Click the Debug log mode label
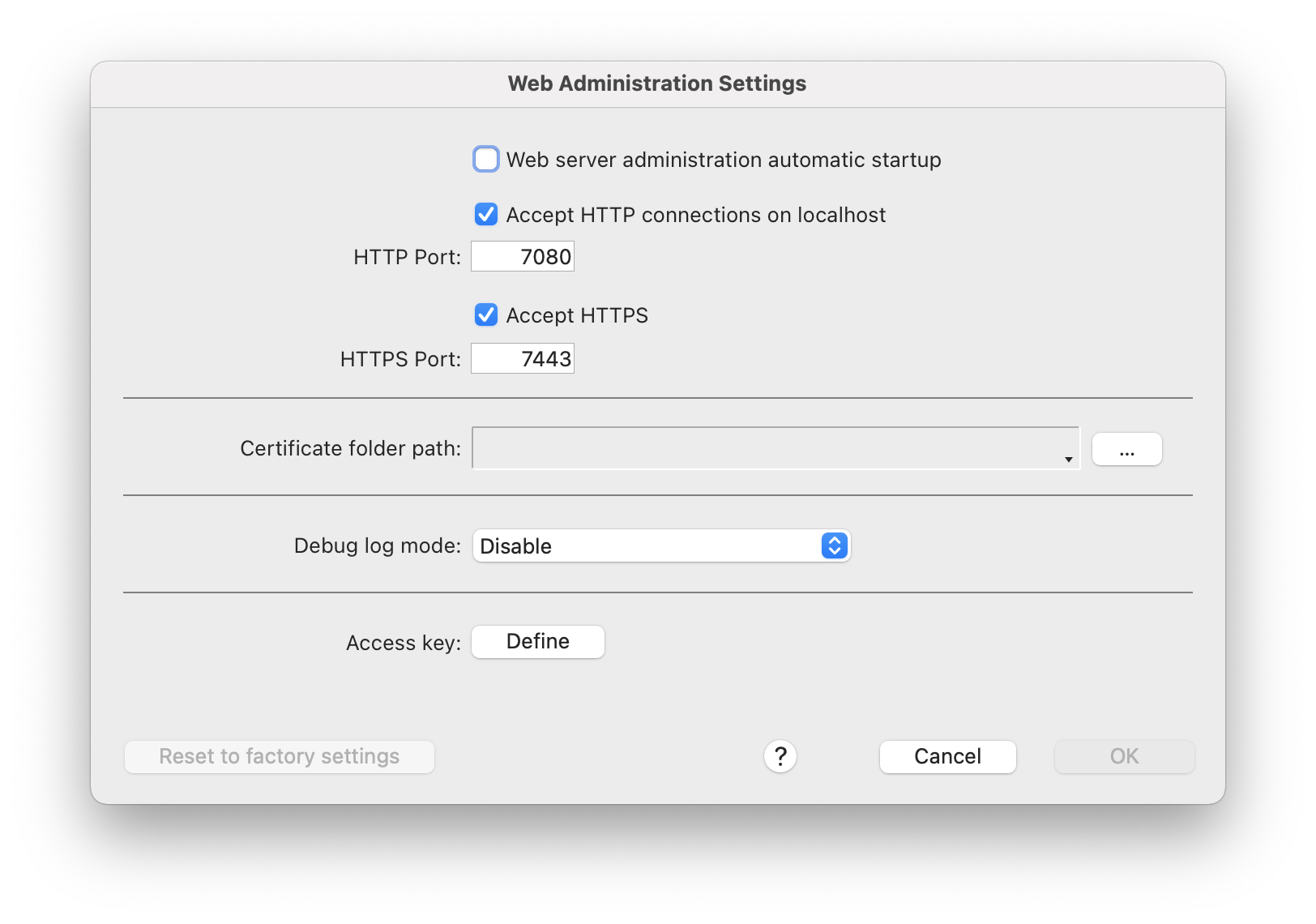This screenshot has height=924, width=1316. 377,545
